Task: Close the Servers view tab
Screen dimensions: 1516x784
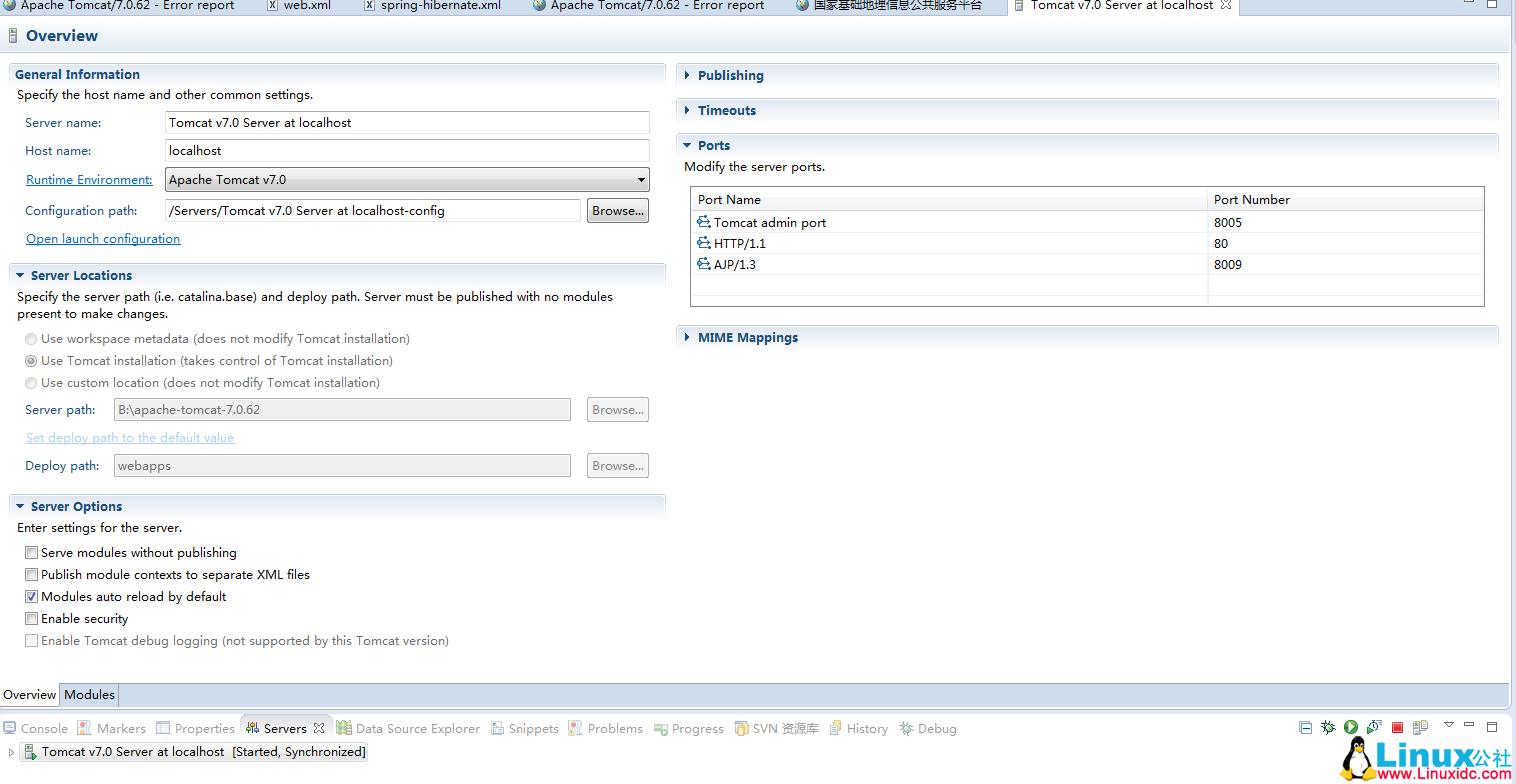Action: pyautogui.click(x=319, y=729)
